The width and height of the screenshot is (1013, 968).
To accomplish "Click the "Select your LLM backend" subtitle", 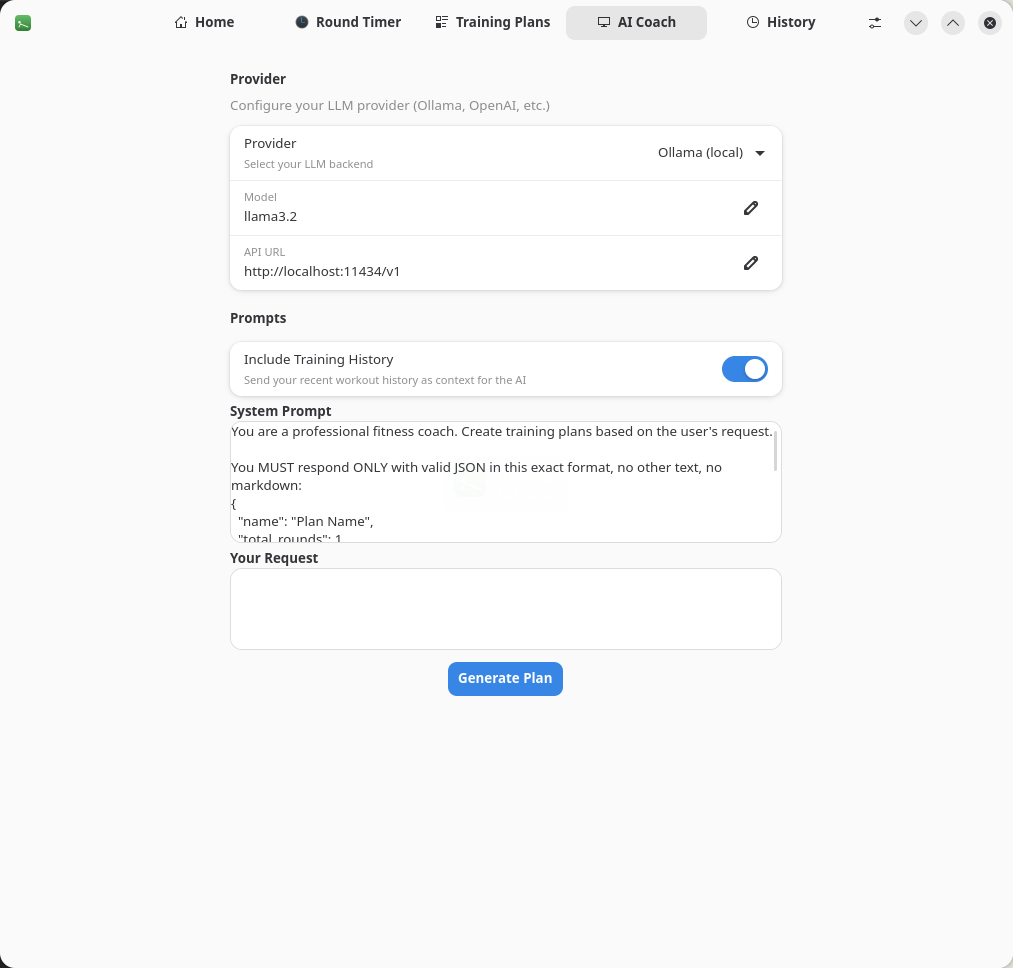I will 308,164.
